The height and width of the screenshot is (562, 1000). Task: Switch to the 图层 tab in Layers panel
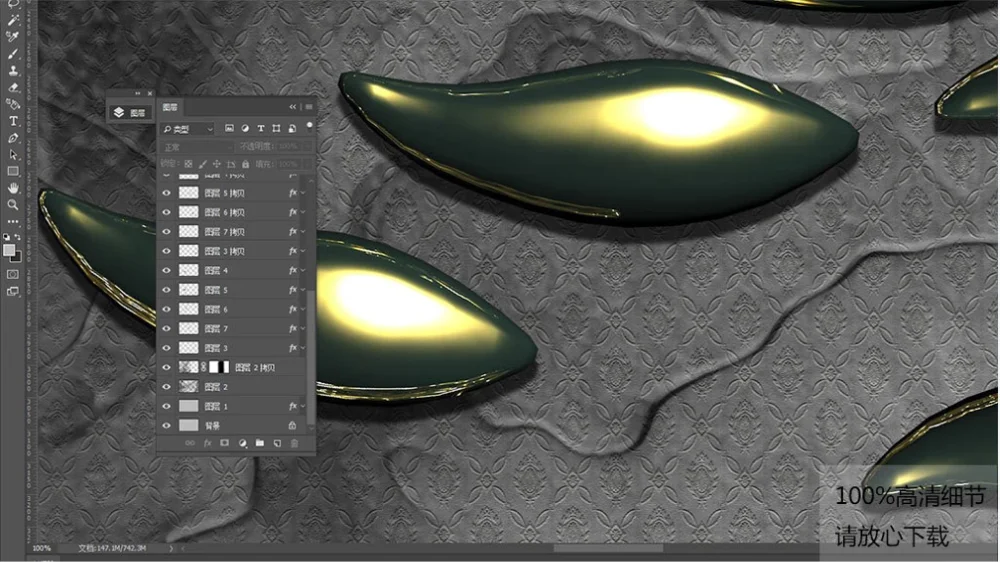pos(170,107)
